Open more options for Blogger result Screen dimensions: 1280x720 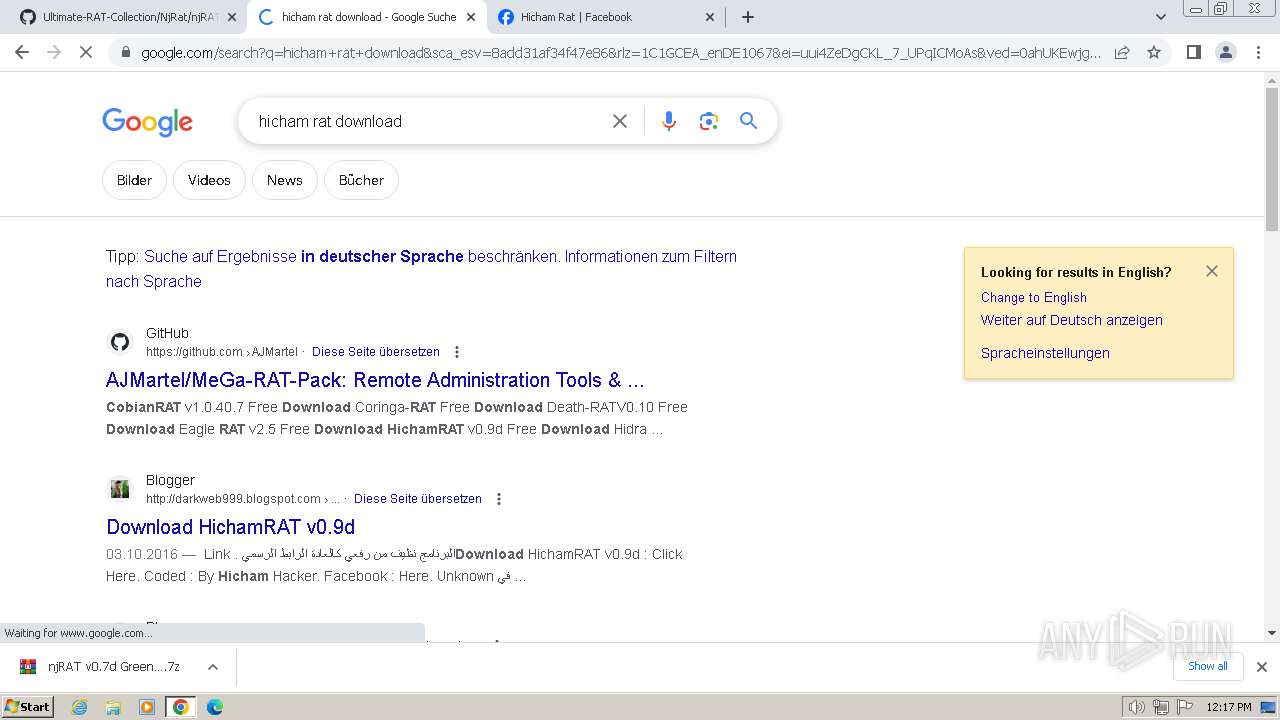pyautogui.click(x=499, y=499)
